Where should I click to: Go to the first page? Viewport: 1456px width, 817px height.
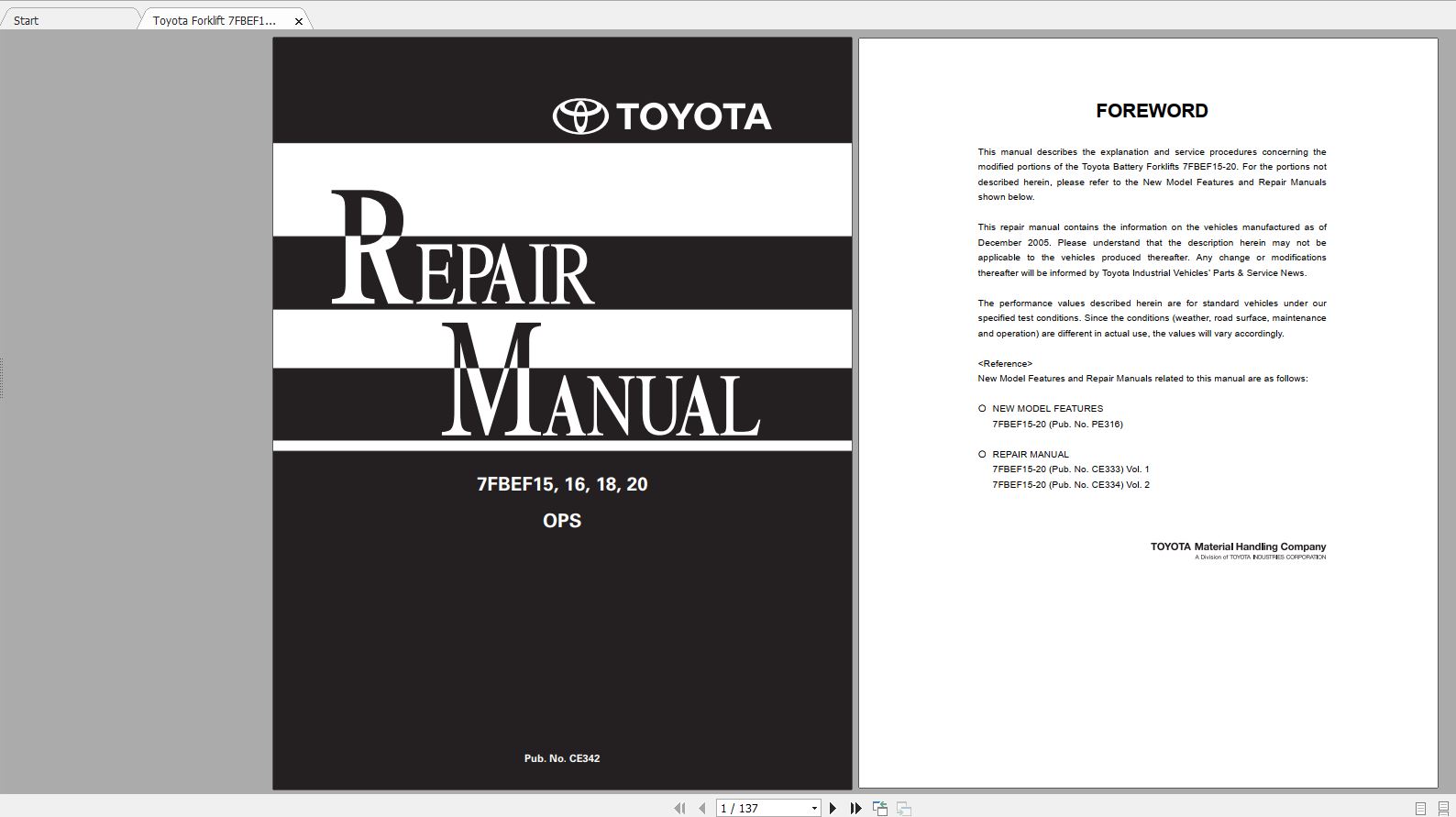[679, 808]
